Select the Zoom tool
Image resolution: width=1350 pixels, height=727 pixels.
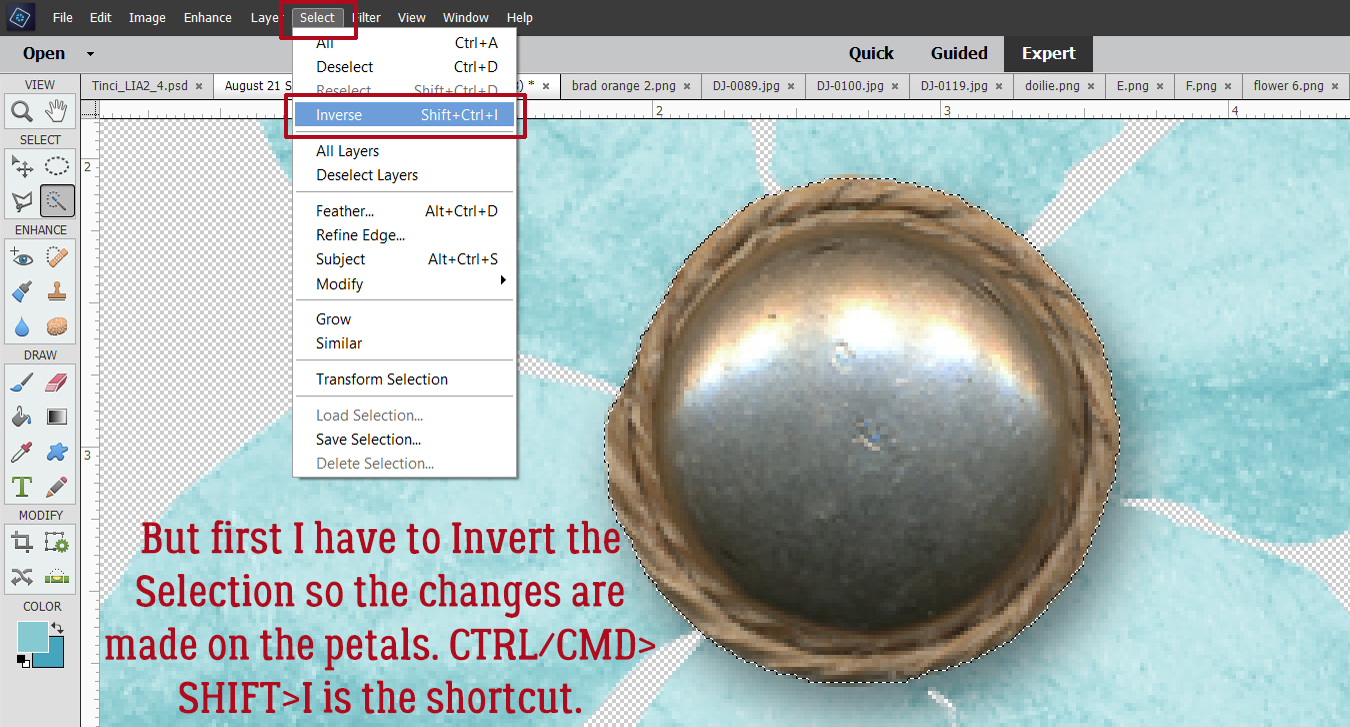tap(22, 110)
